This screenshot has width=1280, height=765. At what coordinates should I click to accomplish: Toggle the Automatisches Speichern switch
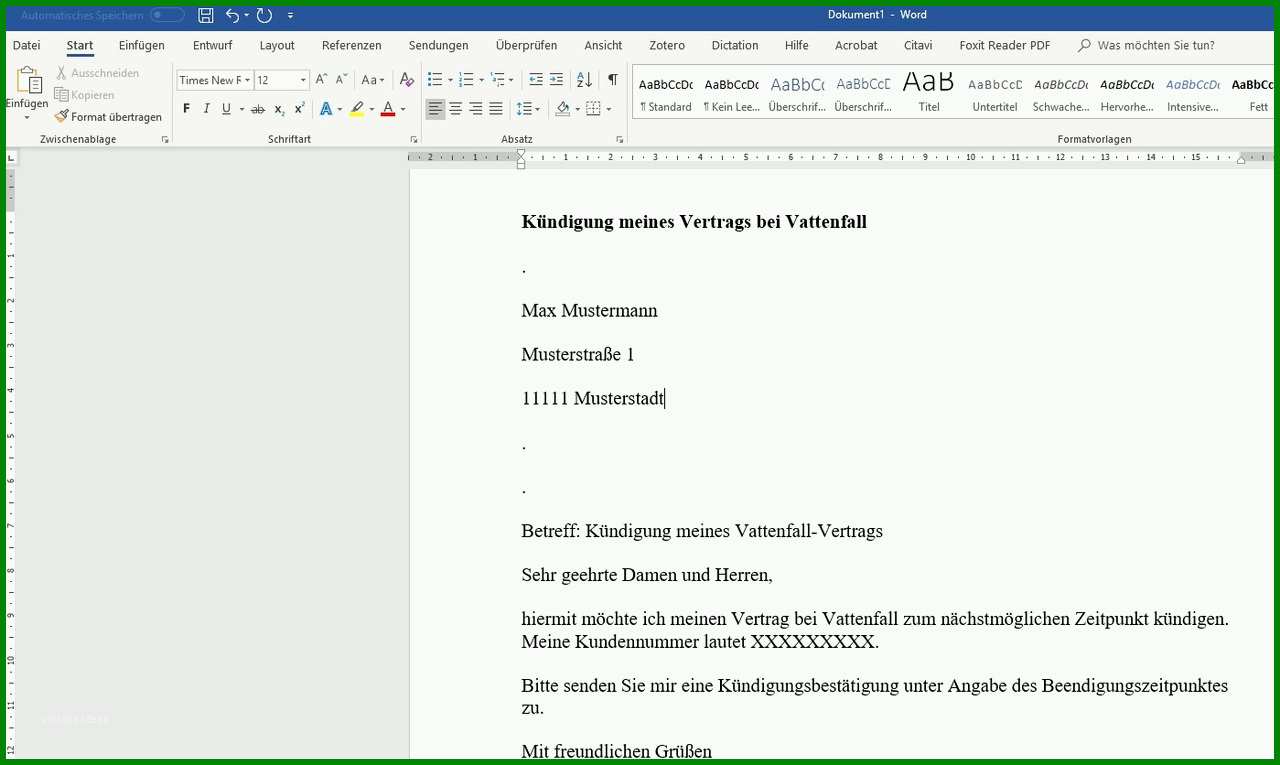tap(167, 15)
